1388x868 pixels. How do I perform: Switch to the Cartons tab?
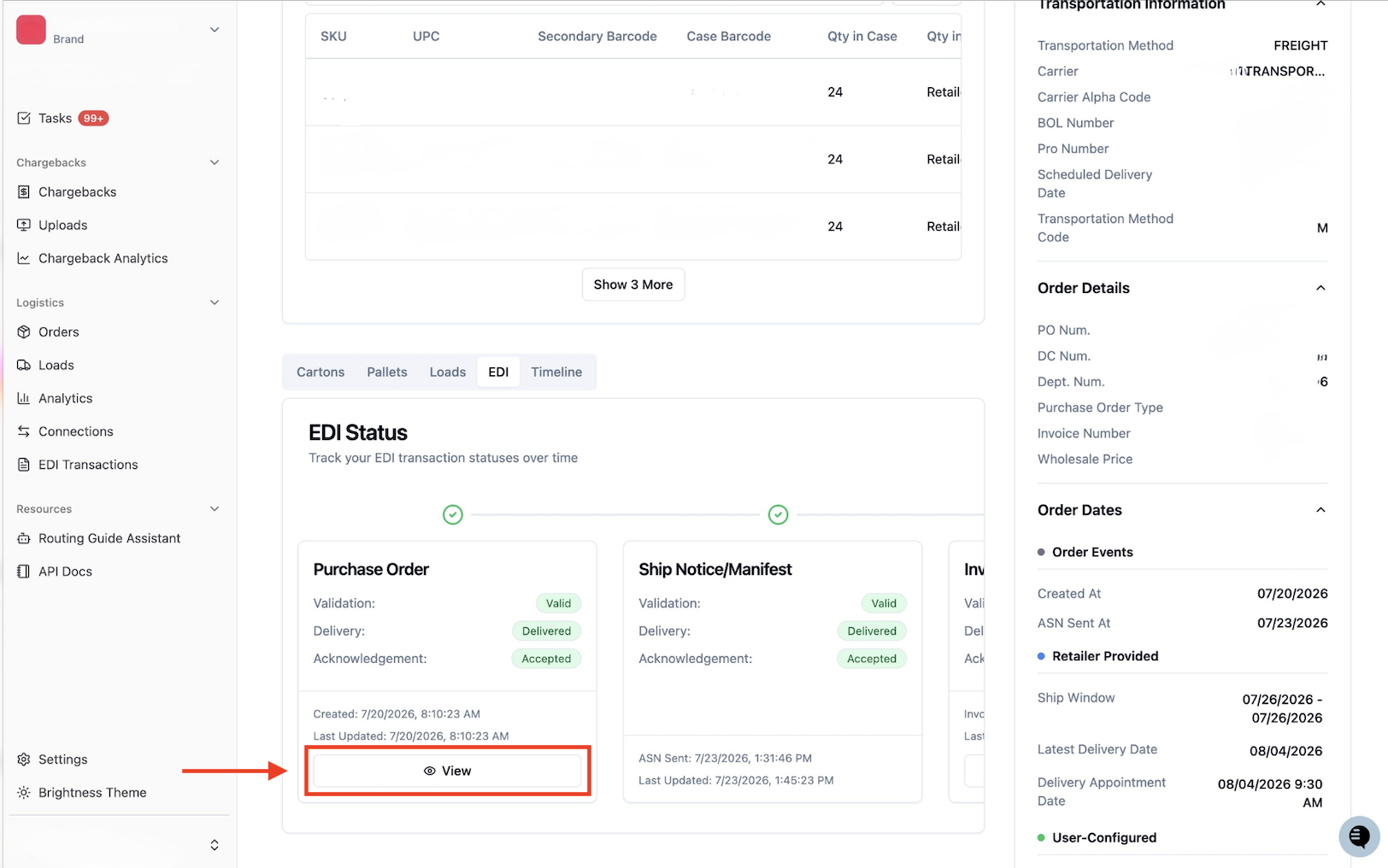click(321, 372)
